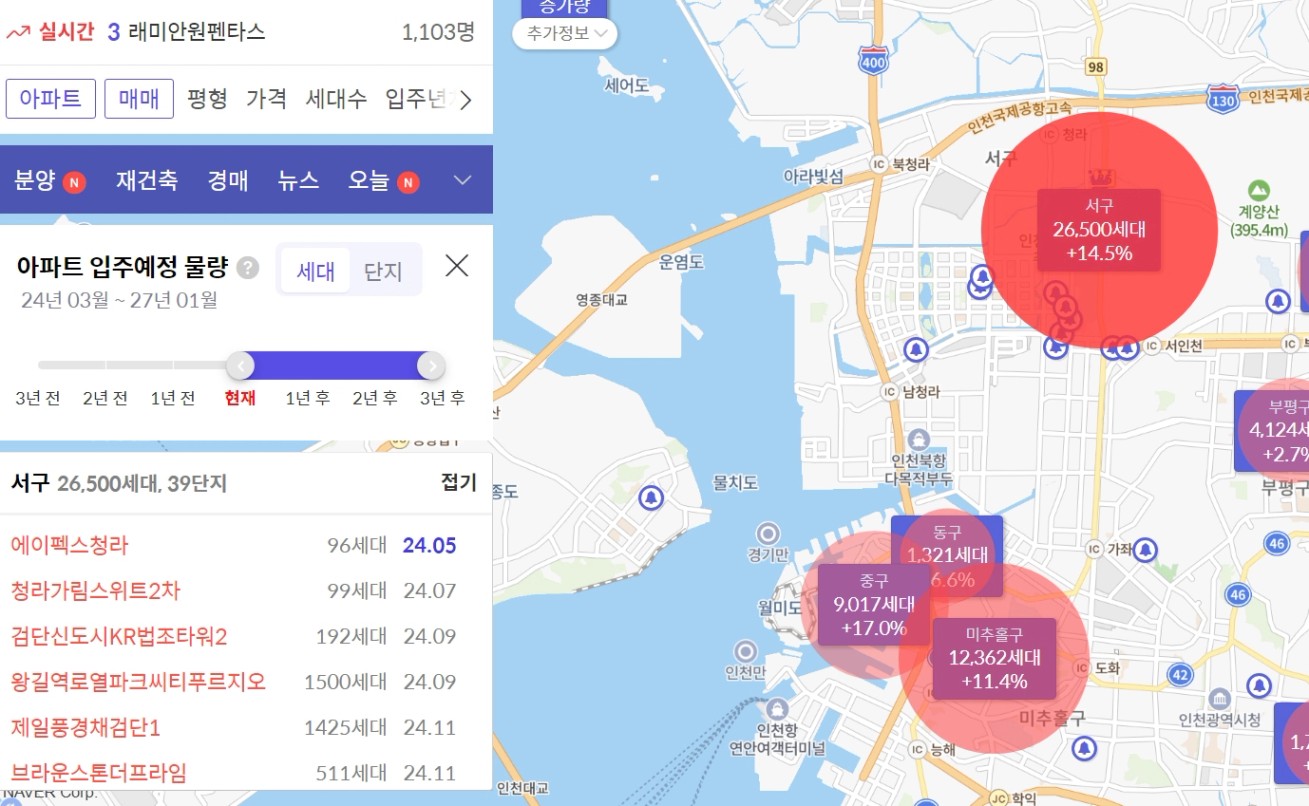
Task: Open the 재건축 tab
Action: (x=147, y=181)
